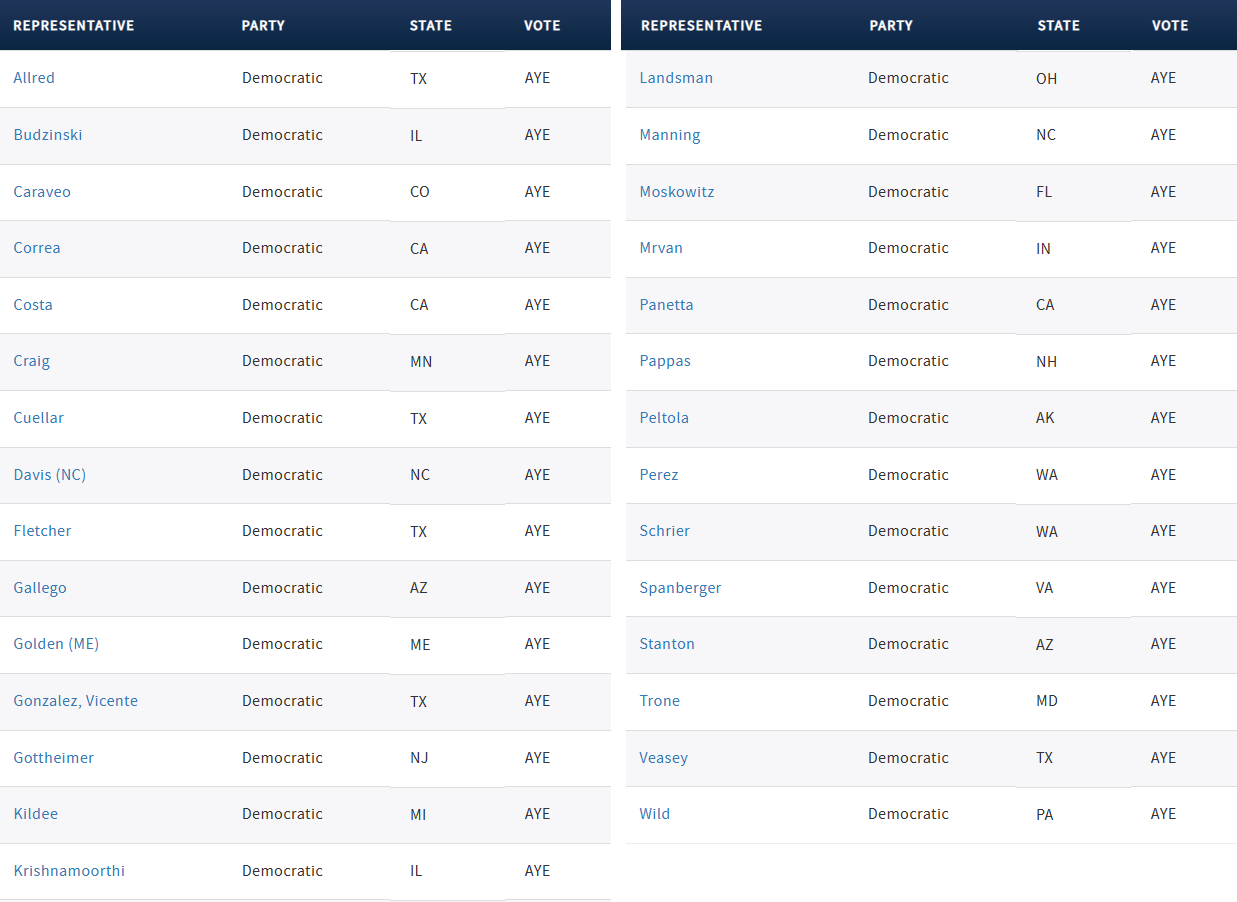Screen dimensions: 1237x902
Task: Click the Caraveo name link
Action: click(x=42, y=192)
